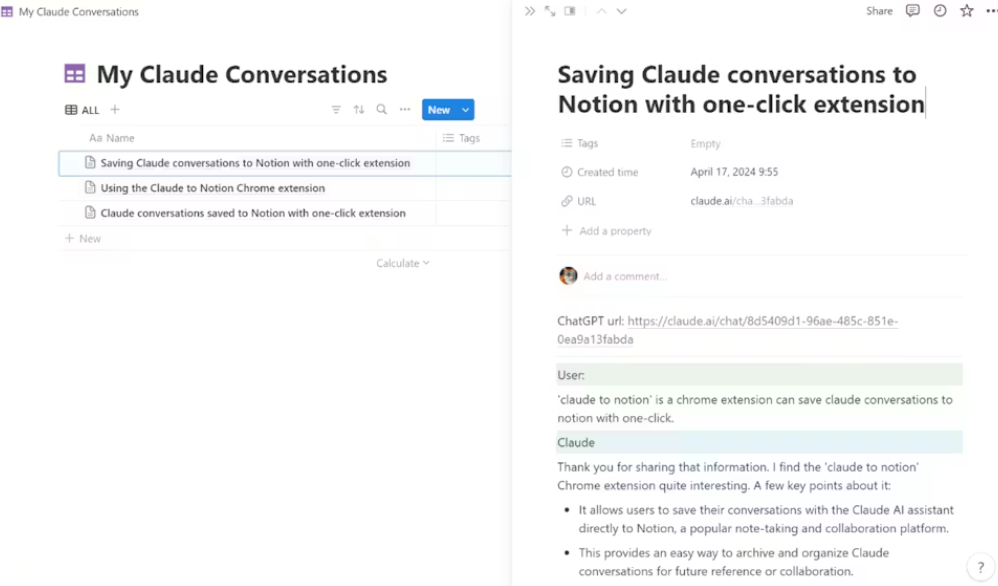Add a new row with '+ New'
Image resolution: width=998 pixels, height=586 pixels.
[83, 239]
